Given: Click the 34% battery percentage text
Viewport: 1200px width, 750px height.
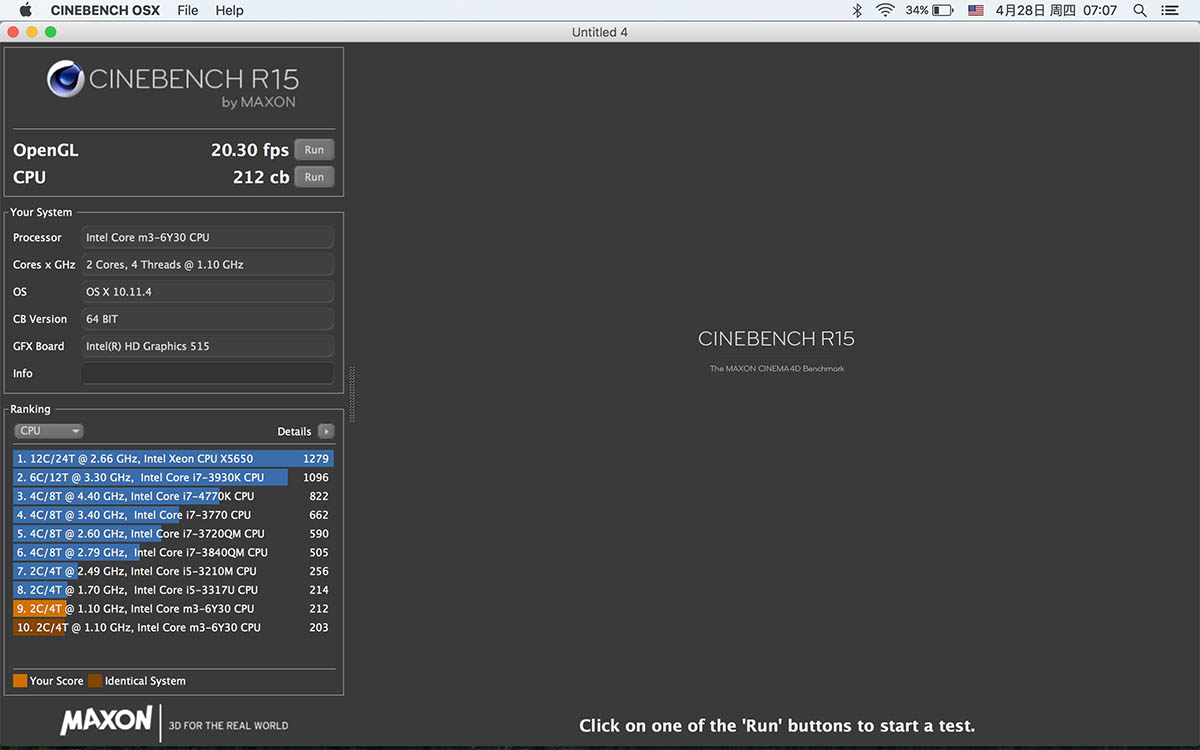Looking at the screenshot, I should click(x=917, y=10).
